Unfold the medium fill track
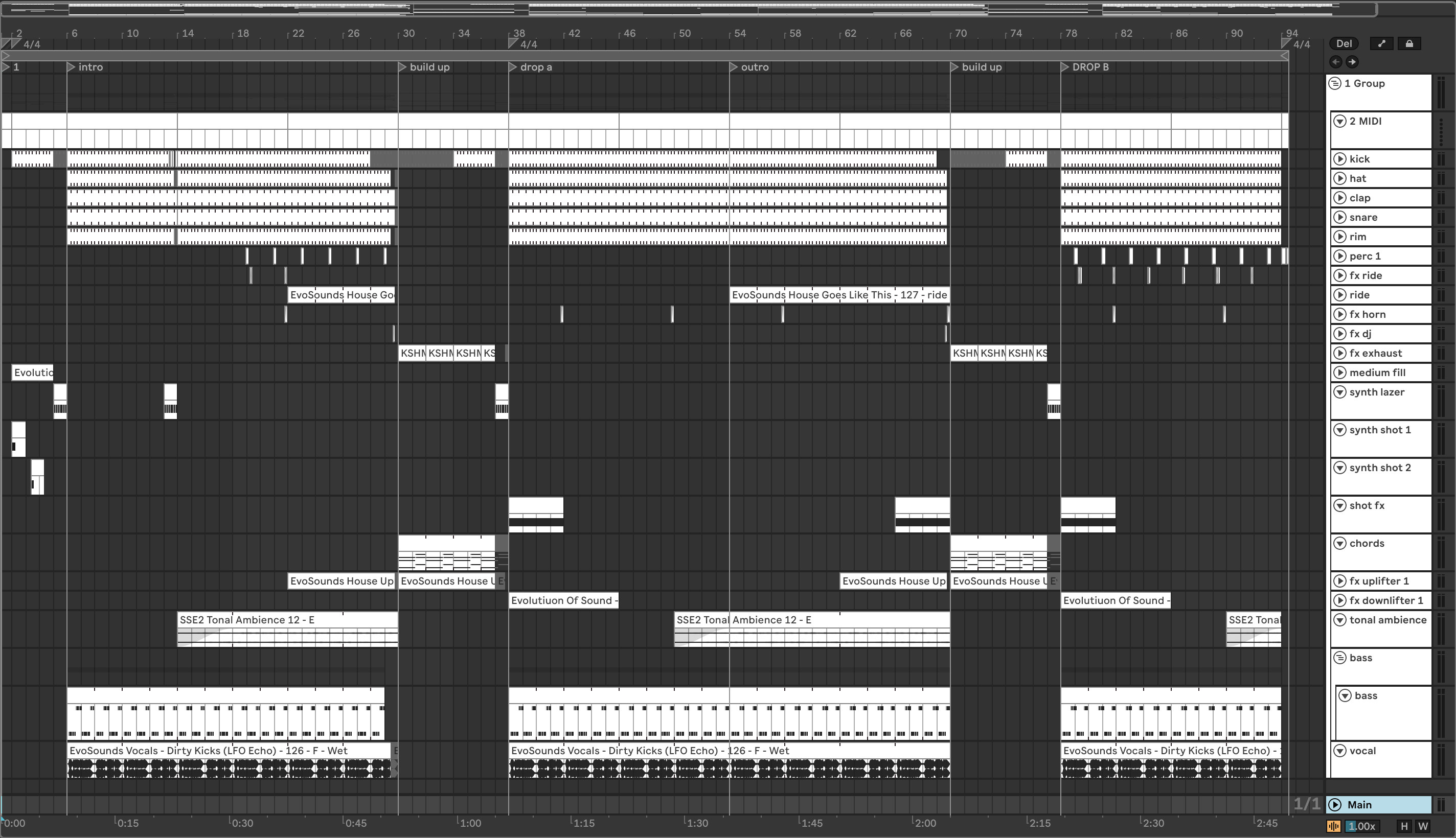Image resolution: width=1456 pixels, height=838 pixels. [x=1340, y=373]
